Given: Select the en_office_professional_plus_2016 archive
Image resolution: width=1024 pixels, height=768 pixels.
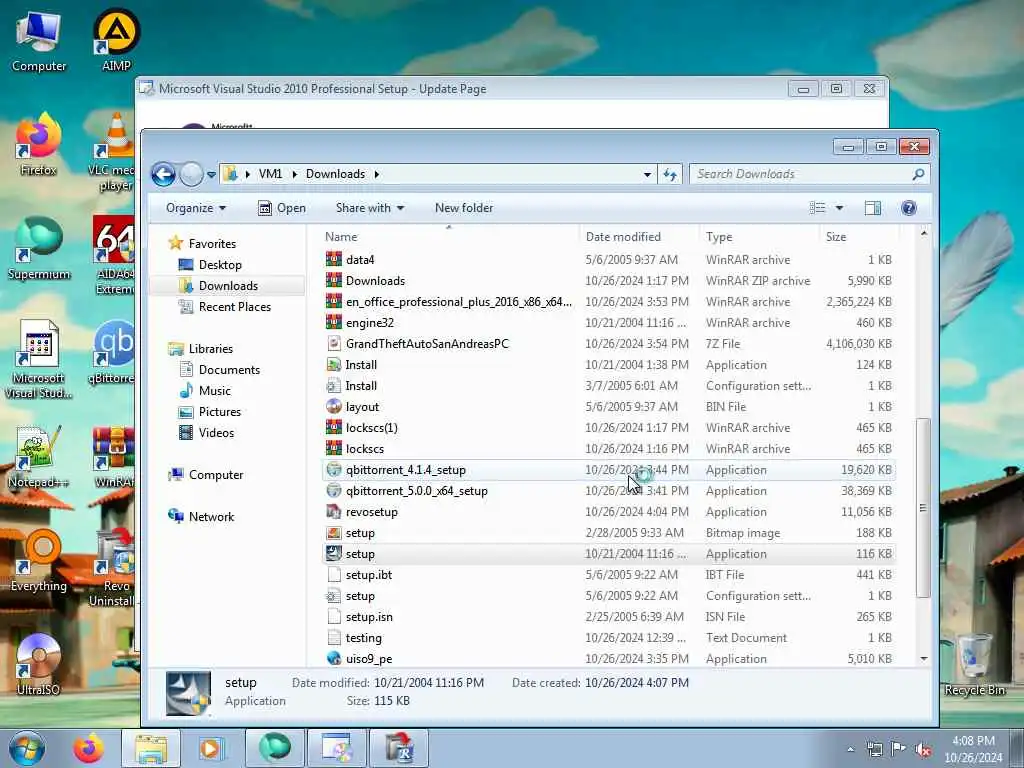Looking at the screenshot, I should pos(609,302).
